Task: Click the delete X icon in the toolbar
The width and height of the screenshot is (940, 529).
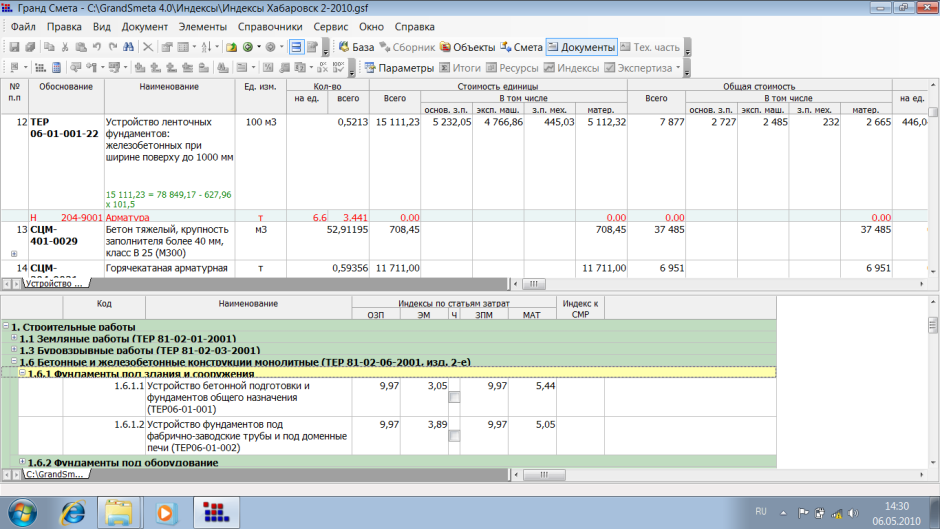Action: (x=147, y=47)
